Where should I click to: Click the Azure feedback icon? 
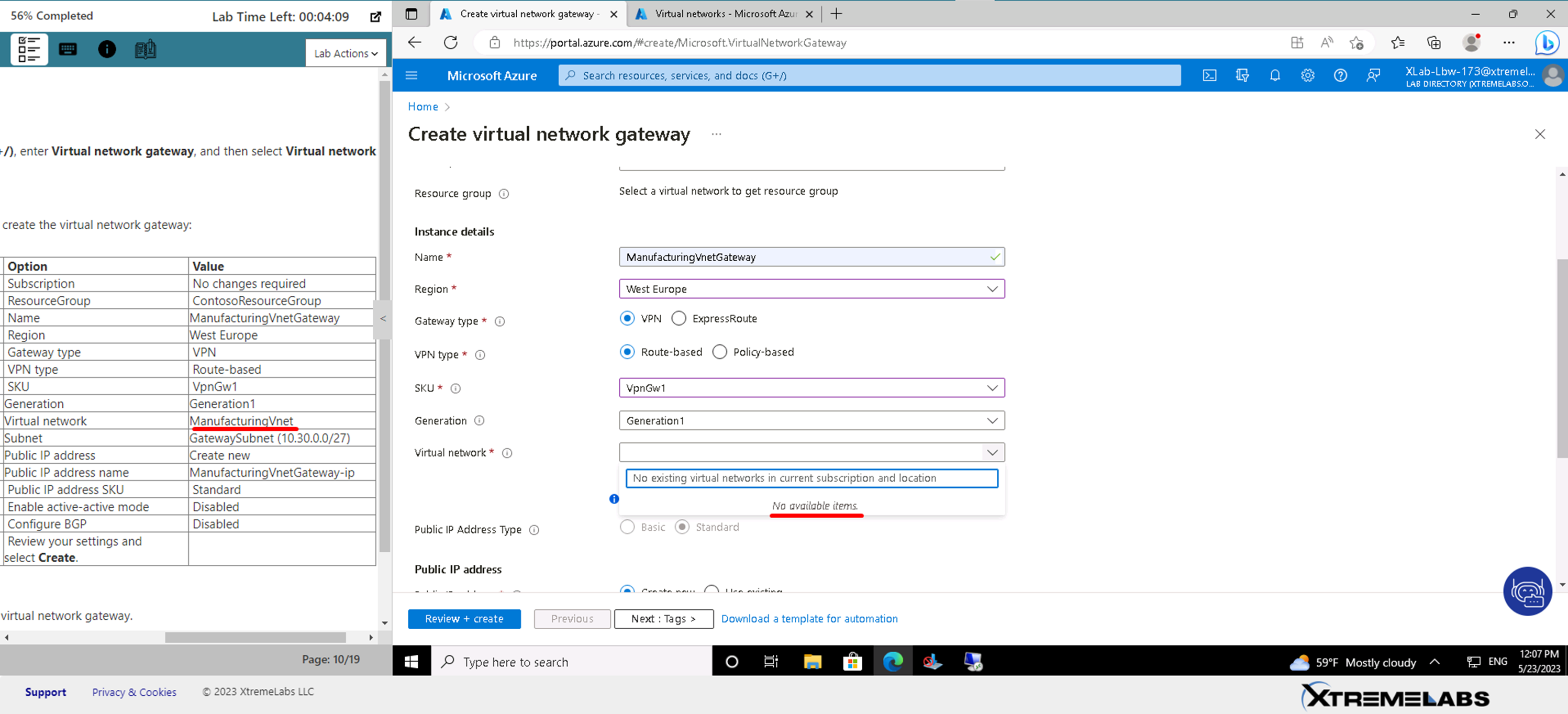[x=1373, y=75]
